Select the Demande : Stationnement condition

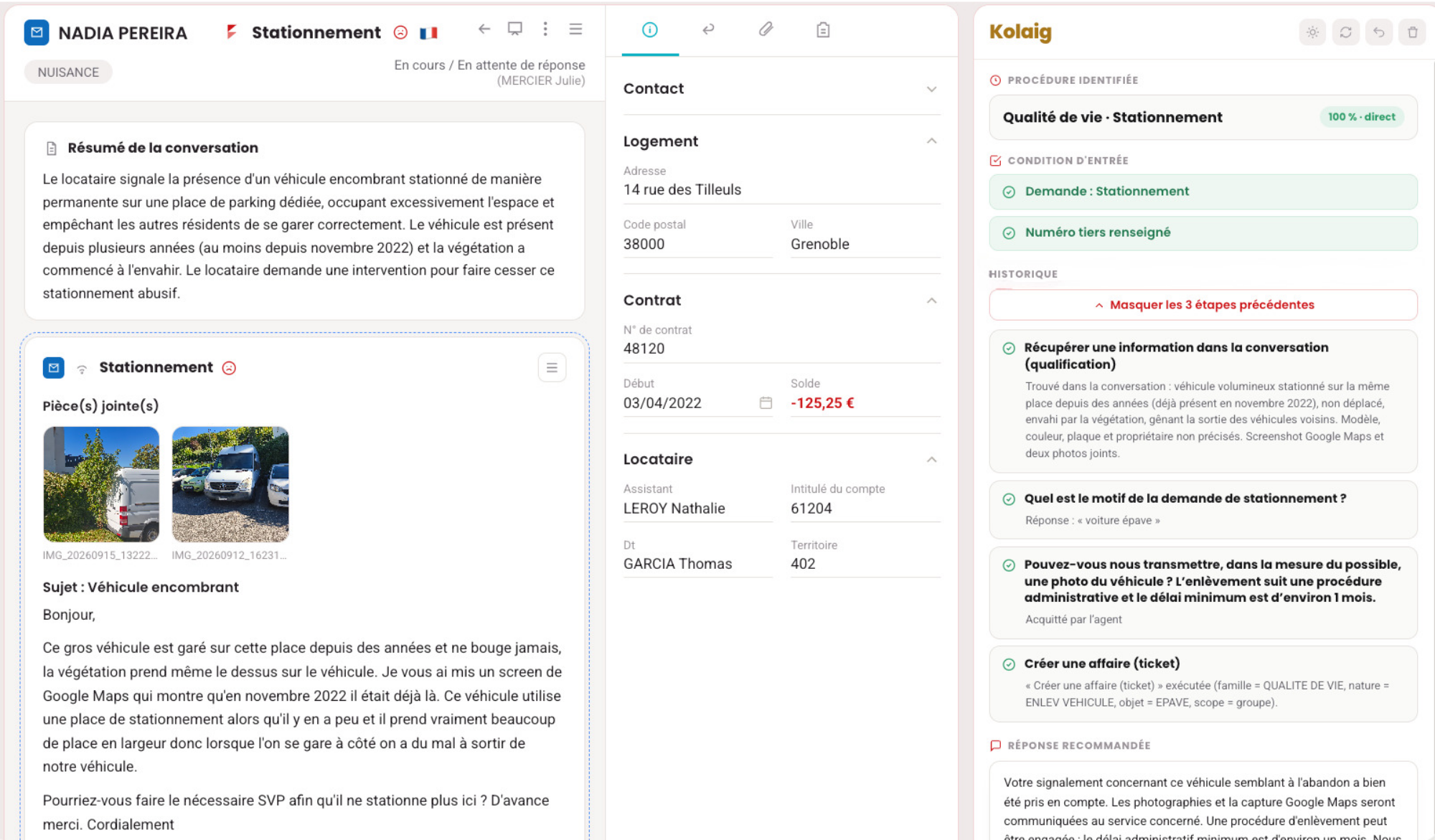pyautogui.click(x=1203, y=192)
